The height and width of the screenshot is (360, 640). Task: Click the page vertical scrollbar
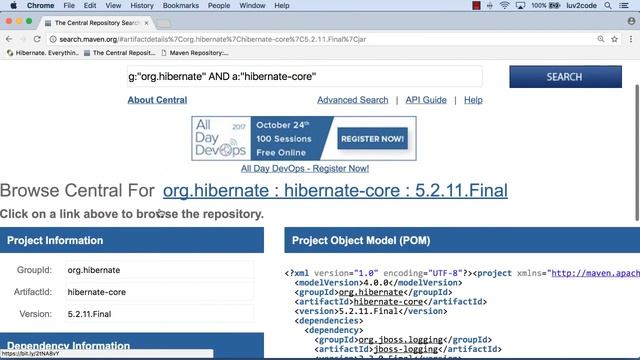637,153
